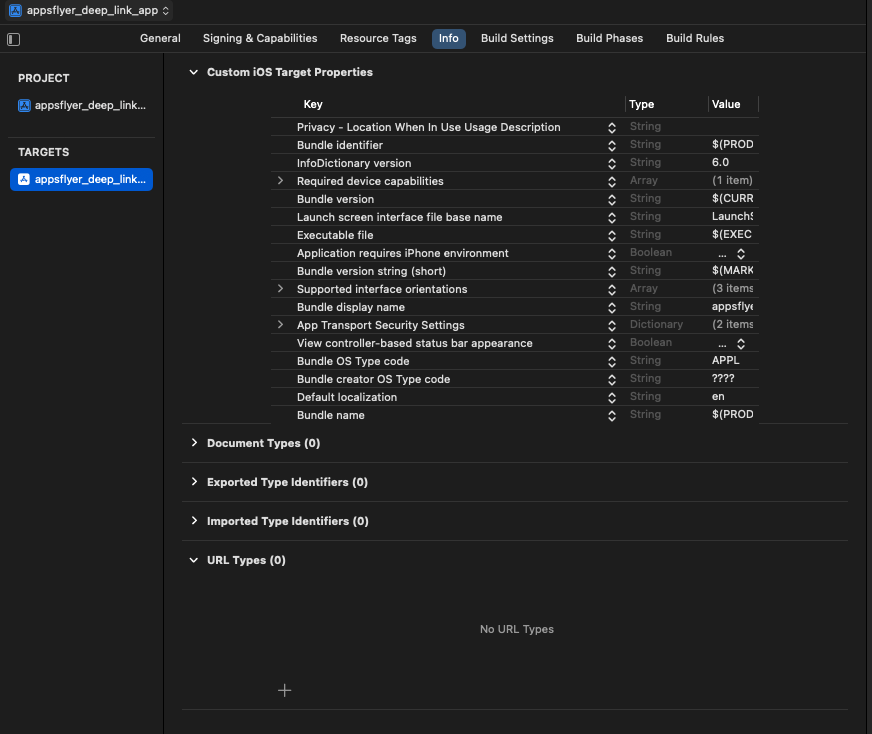Open key stepper for Default localization row
The height and width of the screenshot is (734, 872).
612,398
